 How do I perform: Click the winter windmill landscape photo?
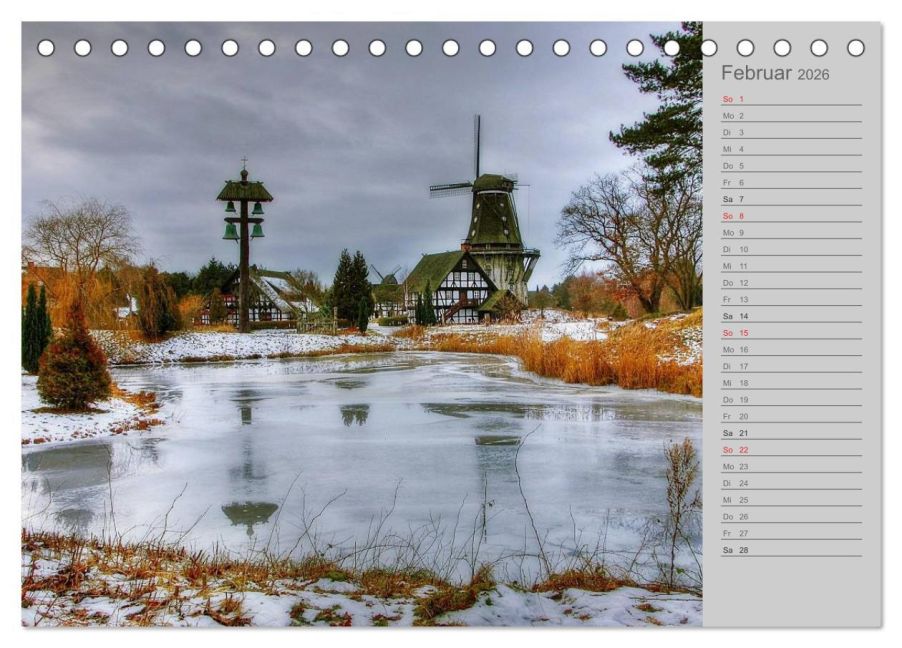pos(362,324)
